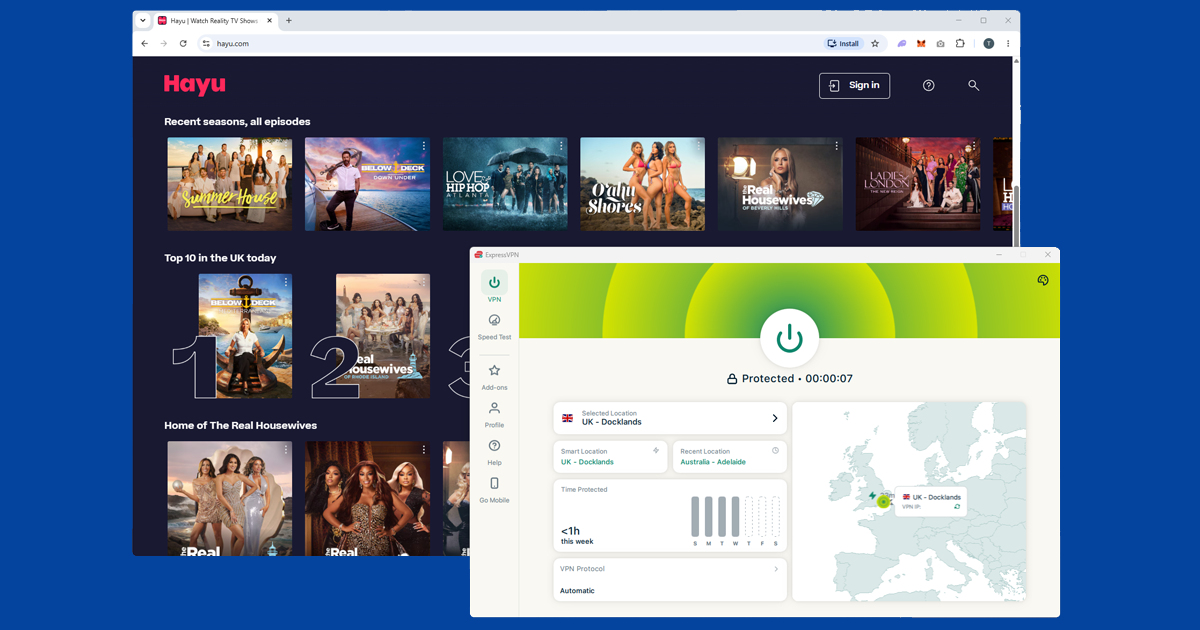Expand the Selected Location chevron
This screenshot has width=1200, height=630.
775,418
